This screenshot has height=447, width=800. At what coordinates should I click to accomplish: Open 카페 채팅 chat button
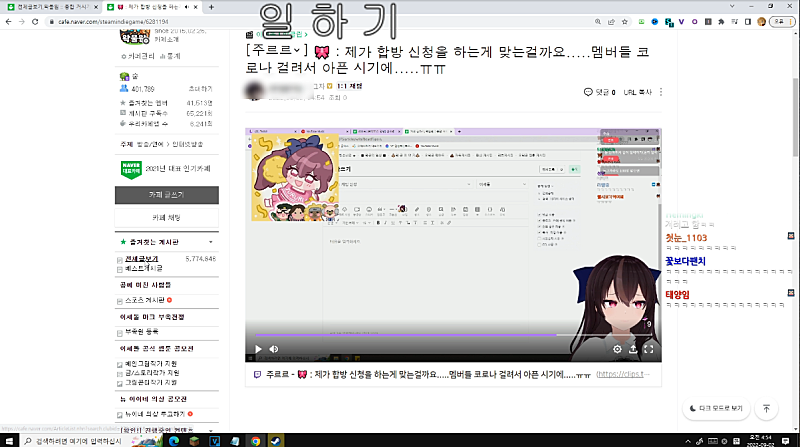point(167,218)
